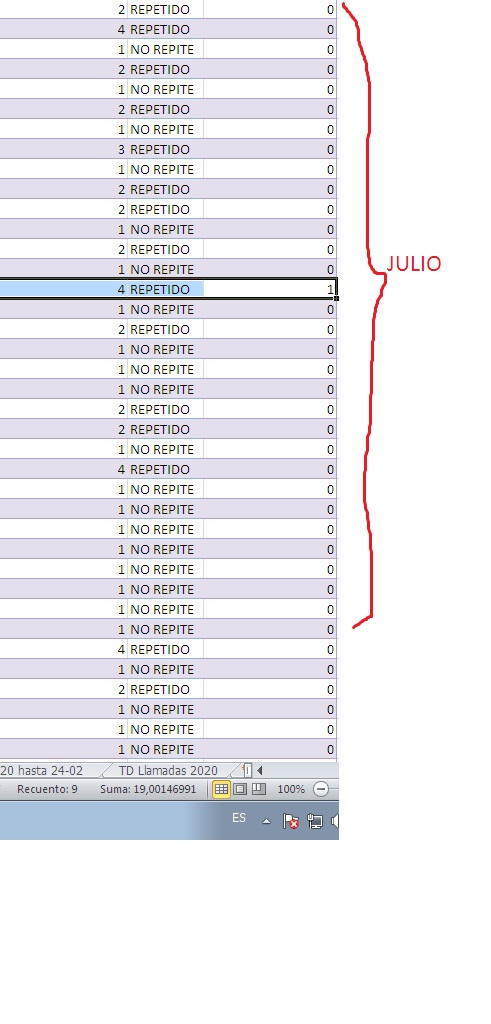Viewport: 491px width, 1024px height.
Task: Open the sheet tab ending hasta 24-02
Action: (42, 770)
